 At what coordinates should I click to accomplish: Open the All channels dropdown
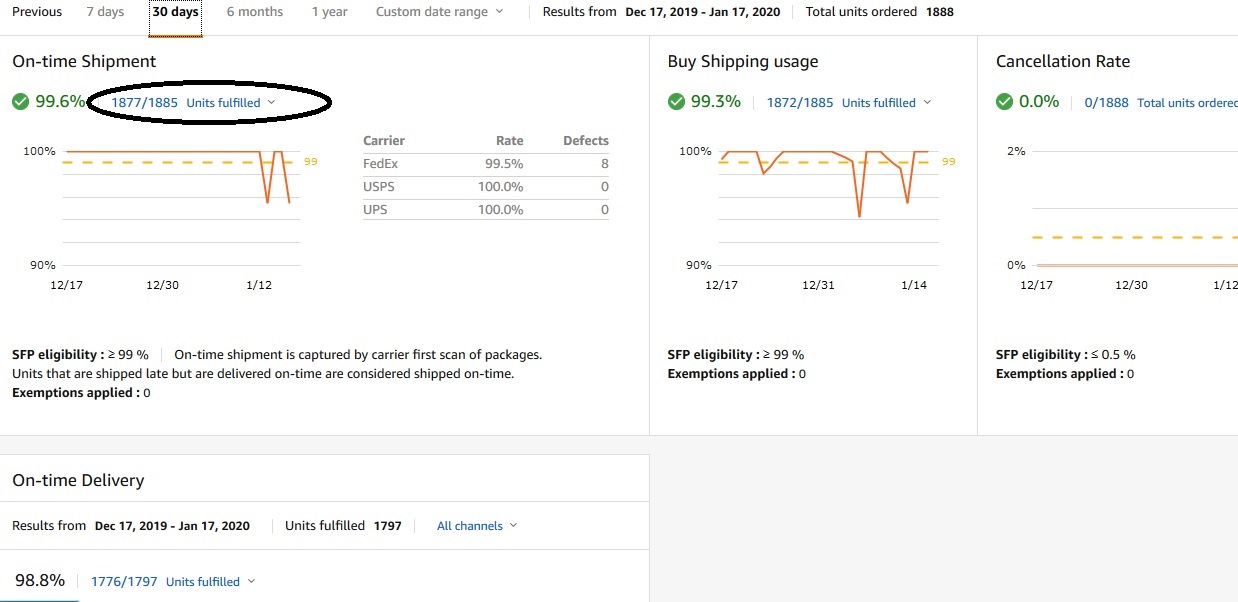[x=477, y=526]
